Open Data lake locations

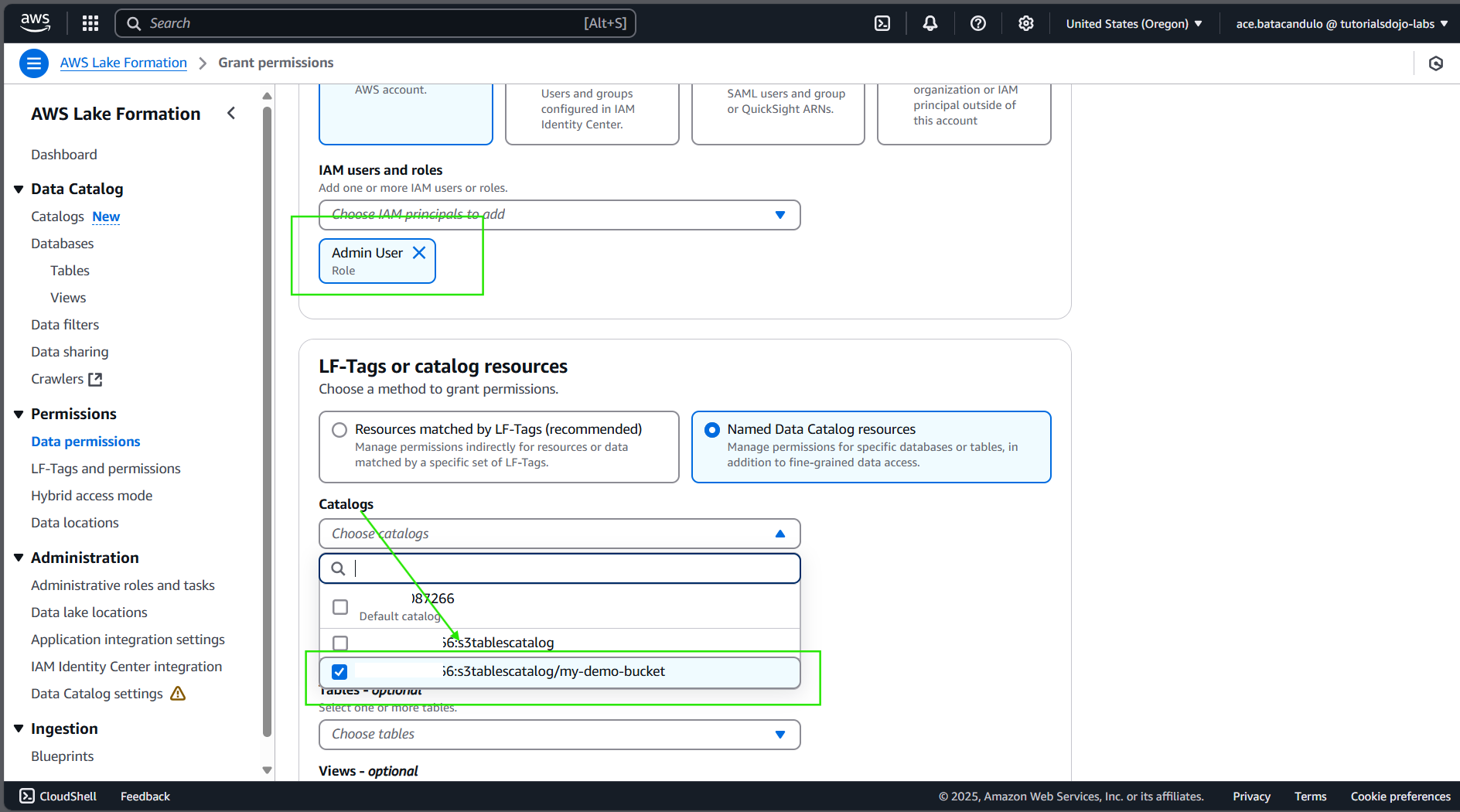pyautogui.click(x=89, y=612)
